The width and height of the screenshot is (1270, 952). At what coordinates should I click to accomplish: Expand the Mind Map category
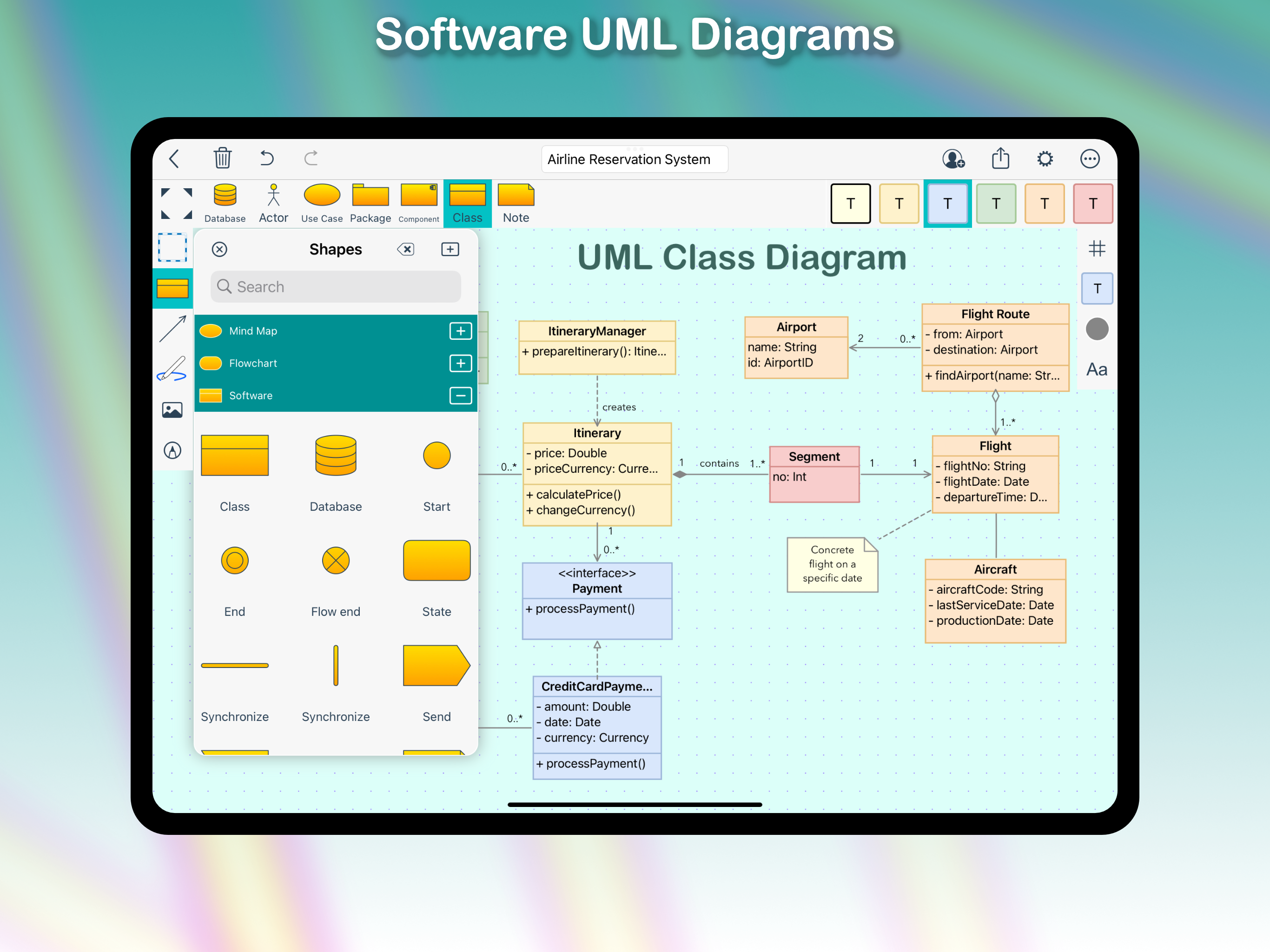pos(461,331)
